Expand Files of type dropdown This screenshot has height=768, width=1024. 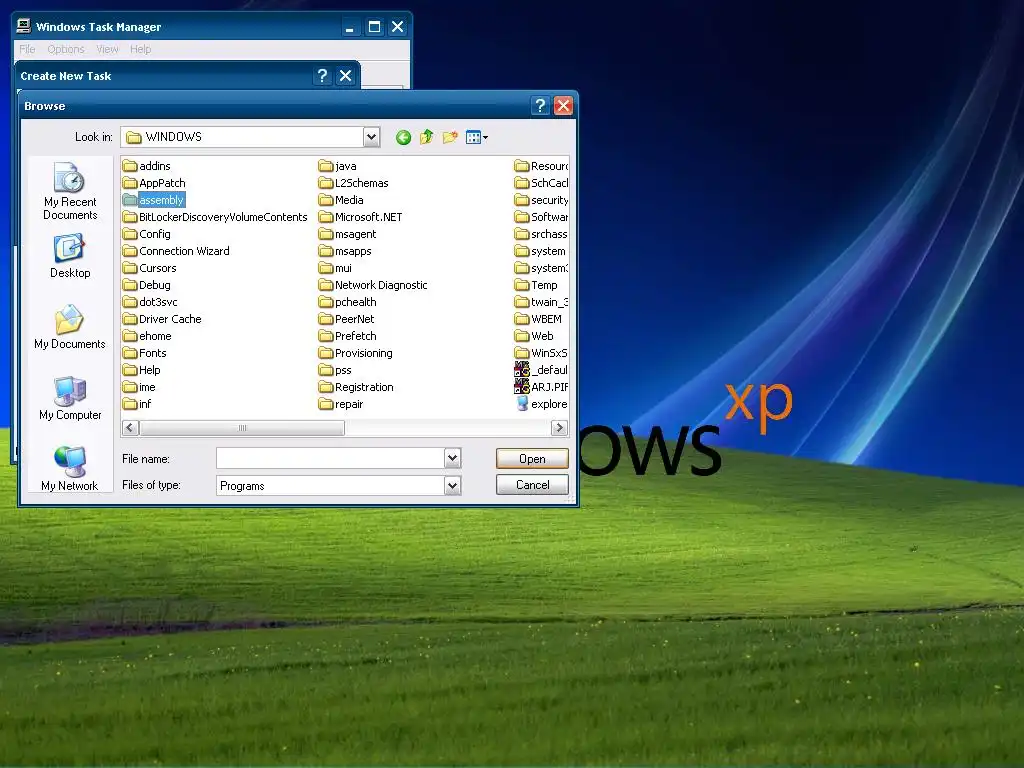coord(453,485)
